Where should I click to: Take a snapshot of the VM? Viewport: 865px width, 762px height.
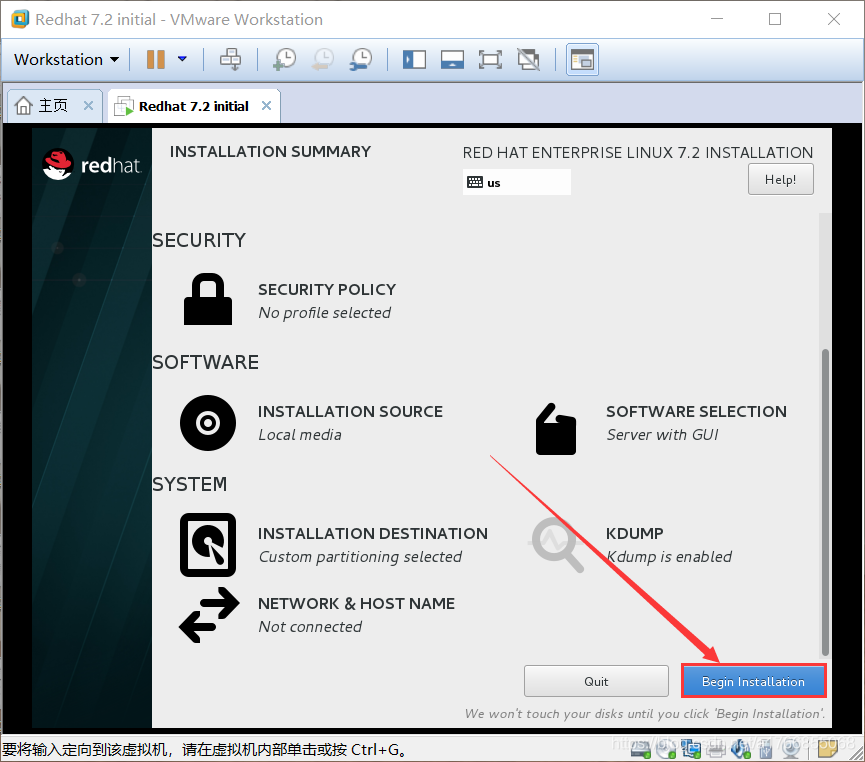tap(285, 59)
